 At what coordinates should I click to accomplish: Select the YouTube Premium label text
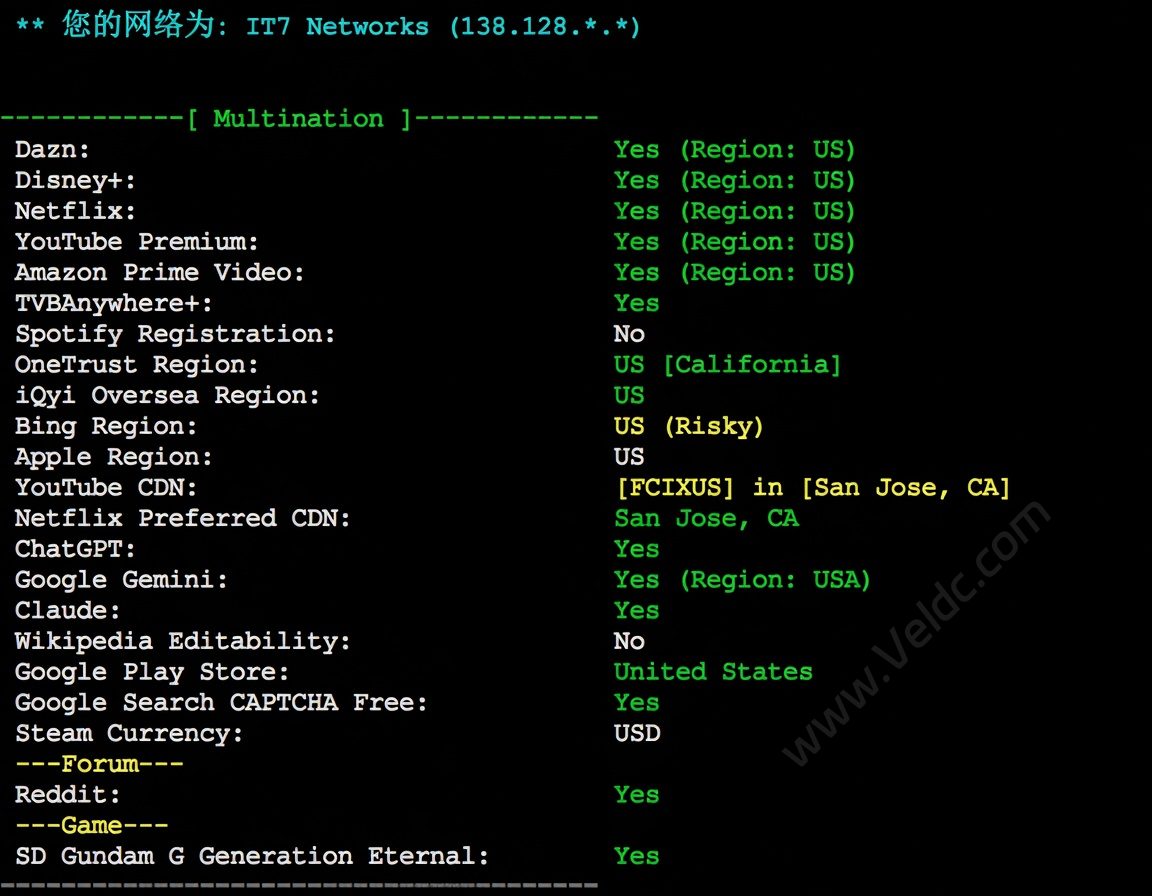point(137,242)
